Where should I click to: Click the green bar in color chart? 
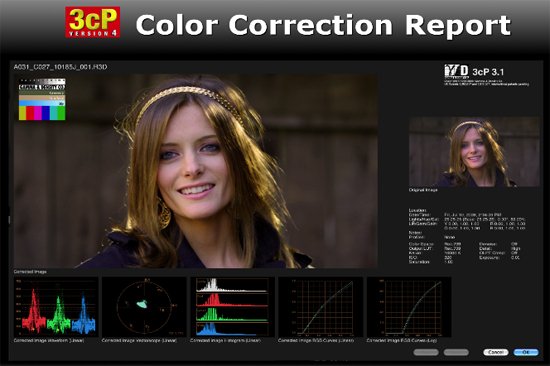(x=61, y=113)
